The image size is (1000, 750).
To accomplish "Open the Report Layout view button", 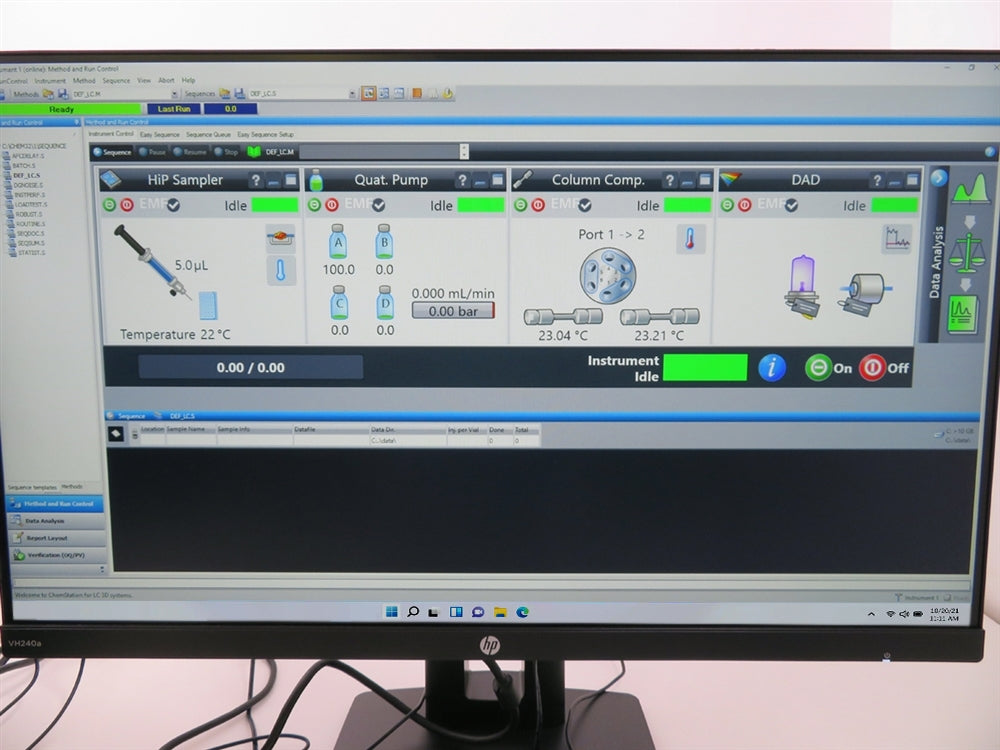I will click(56, 538).
